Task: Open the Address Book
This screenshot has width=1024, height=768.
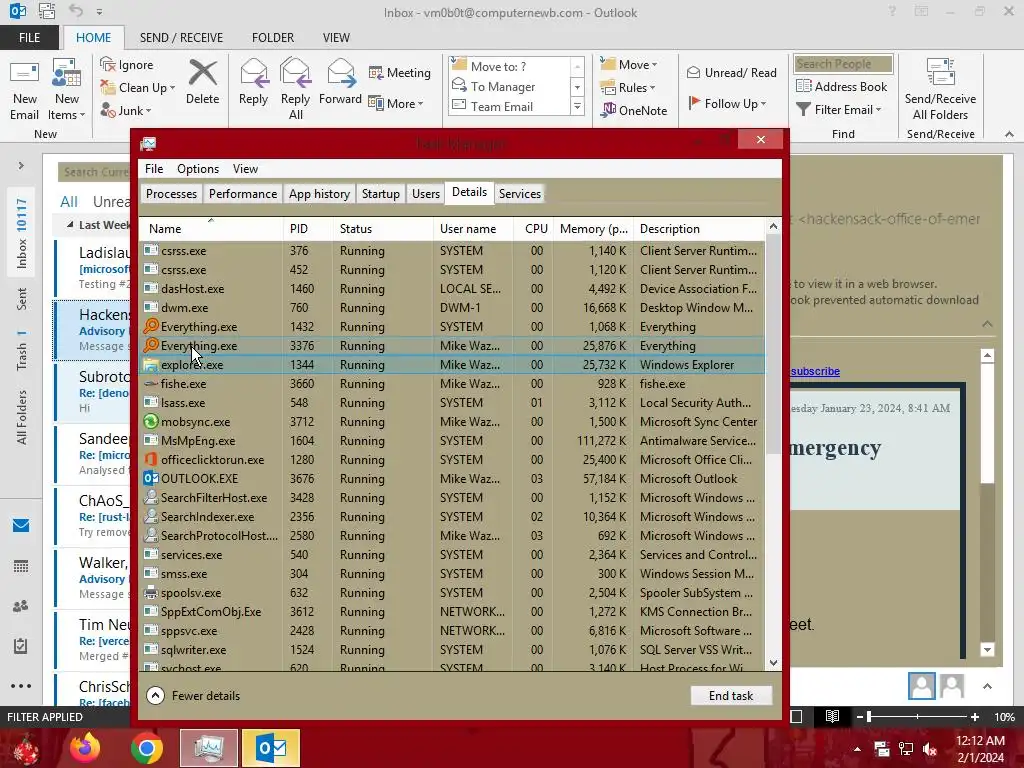Action: pos(842,86)
